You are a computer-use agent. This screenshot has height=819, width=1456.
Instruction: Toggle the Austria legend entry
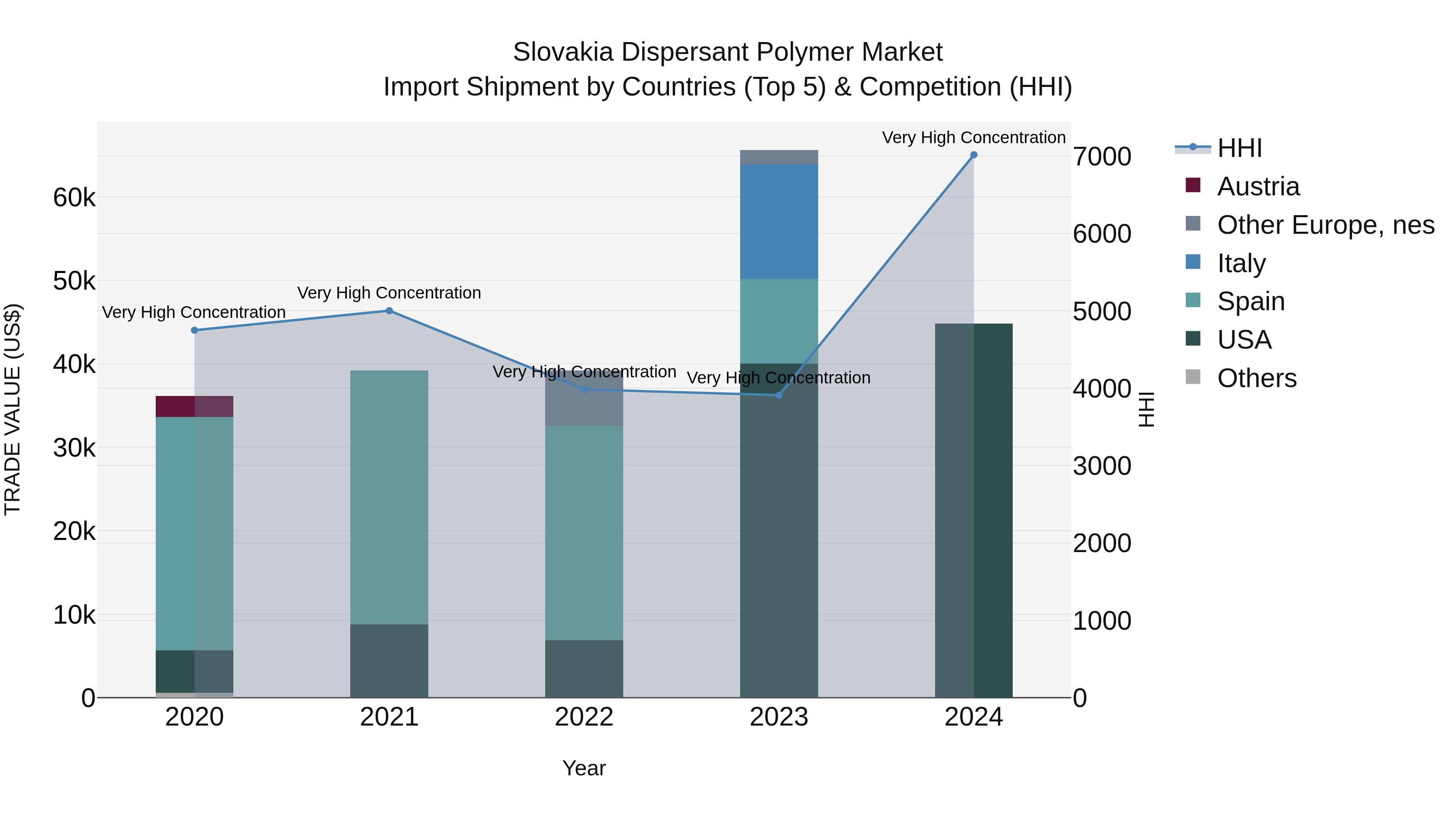pyautogui.click(x=1242, y=186)
